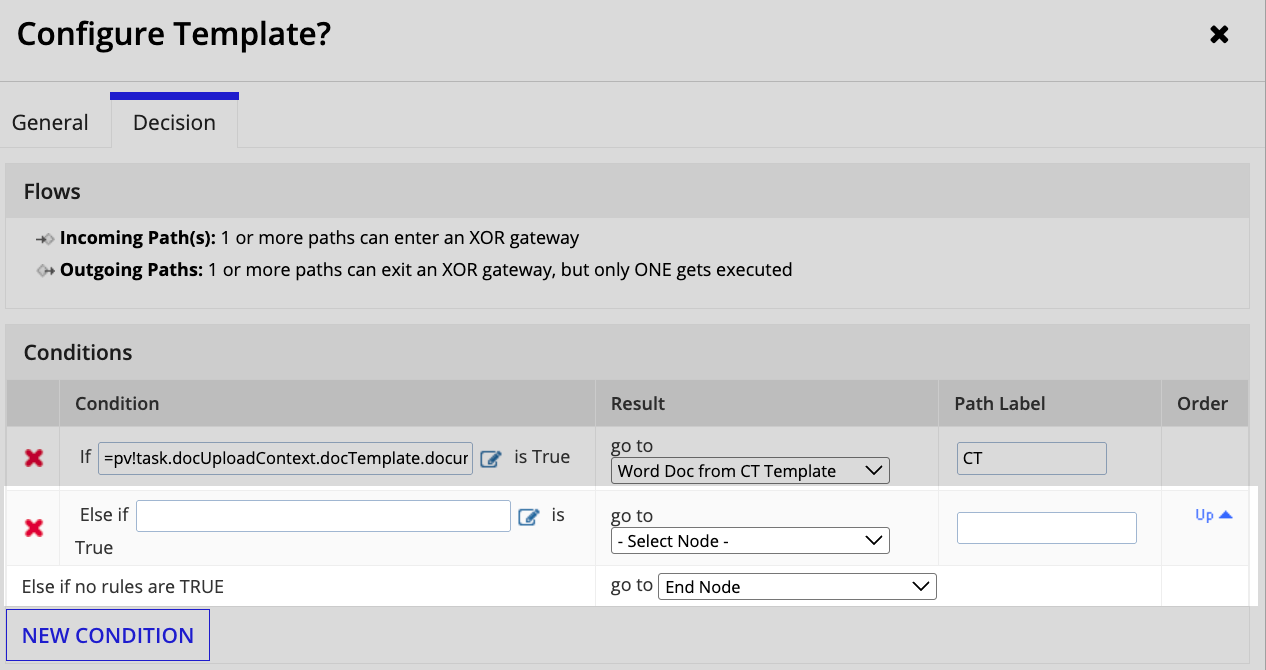
Task: Click the 'Flows' section heading
Action: (x=52, y=191)
